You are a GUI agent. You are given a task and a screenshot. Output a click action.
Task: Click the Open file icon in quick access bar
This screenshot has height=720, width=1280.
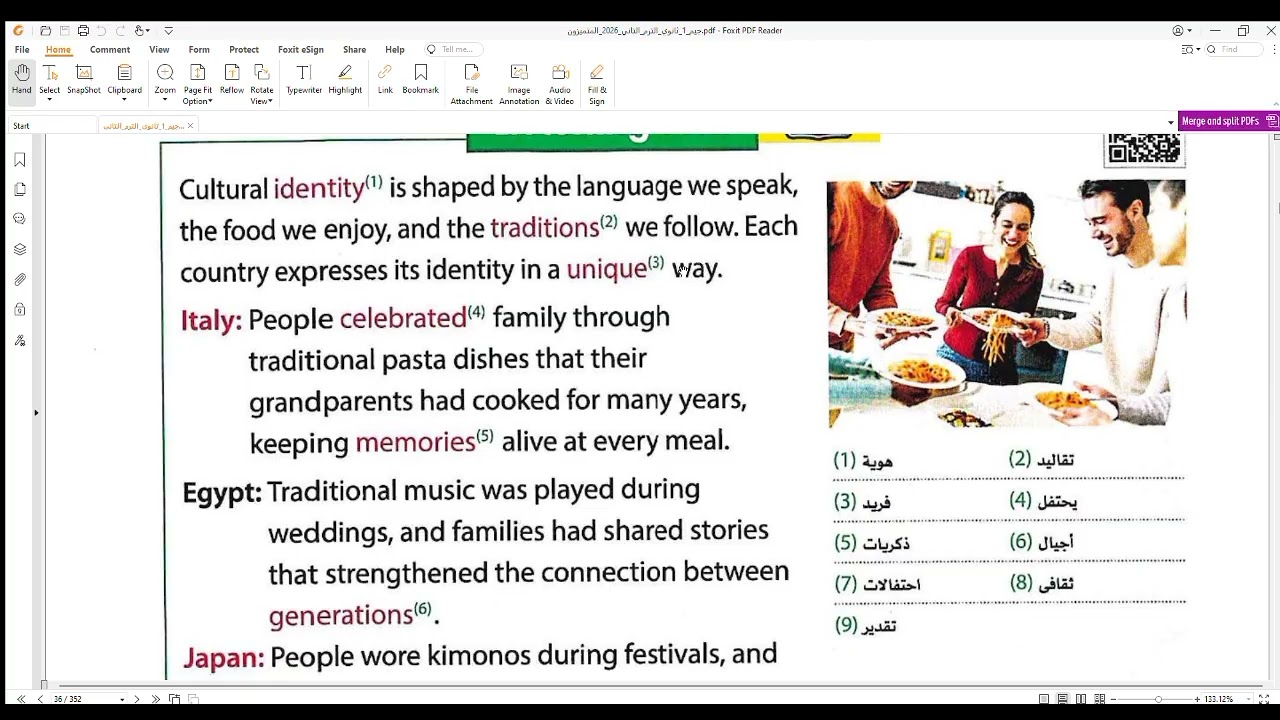[x=45, y=31]
